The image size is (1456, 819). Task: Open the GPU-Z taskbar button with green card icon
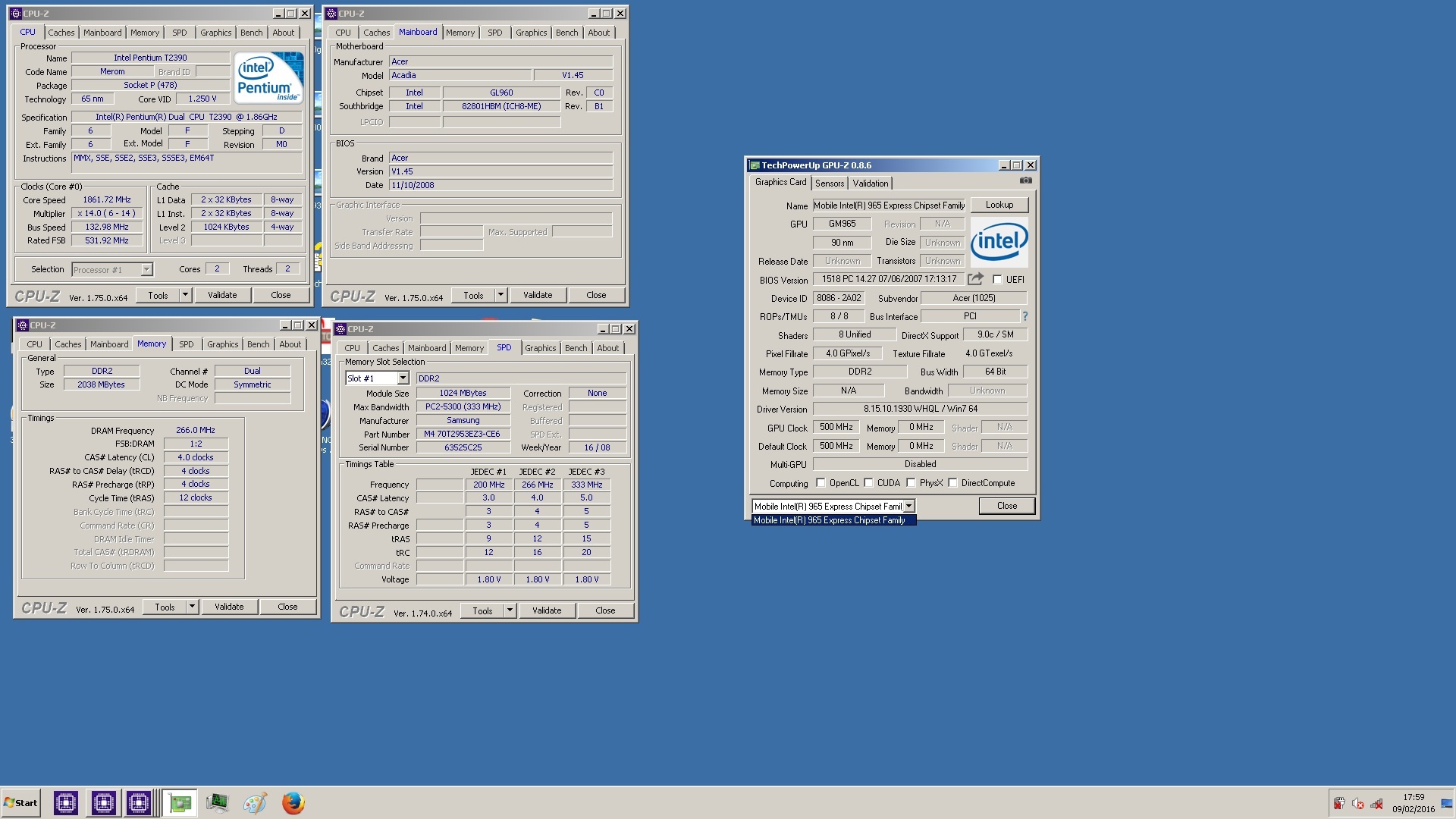click(x=180, y=803)
